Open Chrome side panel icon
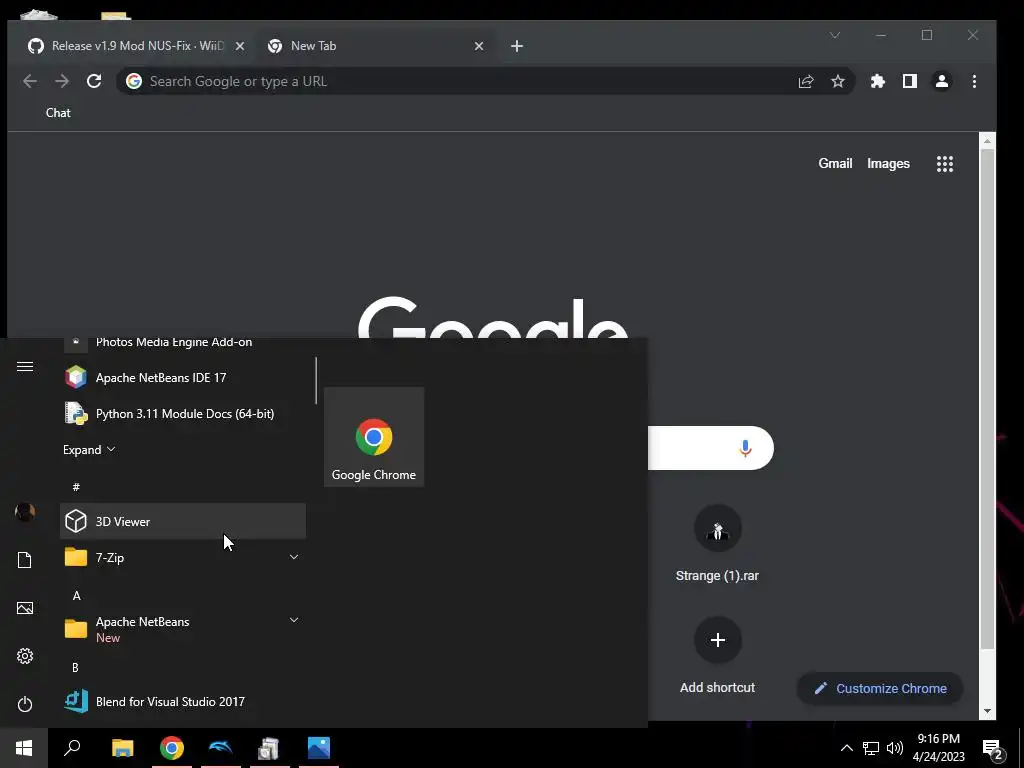The image size is (1024, 768). pos(910,81)
